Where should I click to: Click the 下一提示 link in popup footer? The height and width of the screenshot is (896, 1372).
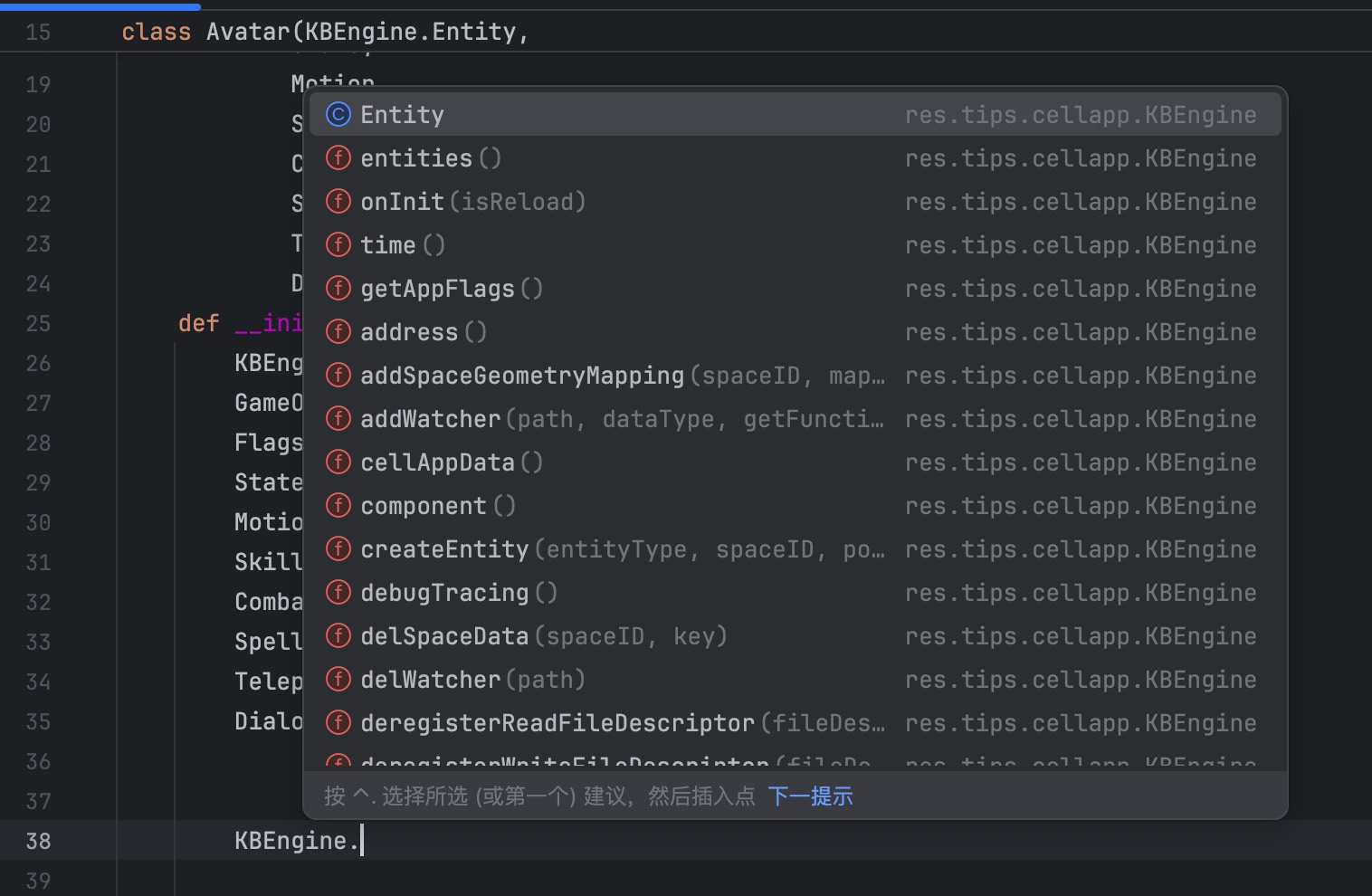point(810,796)
